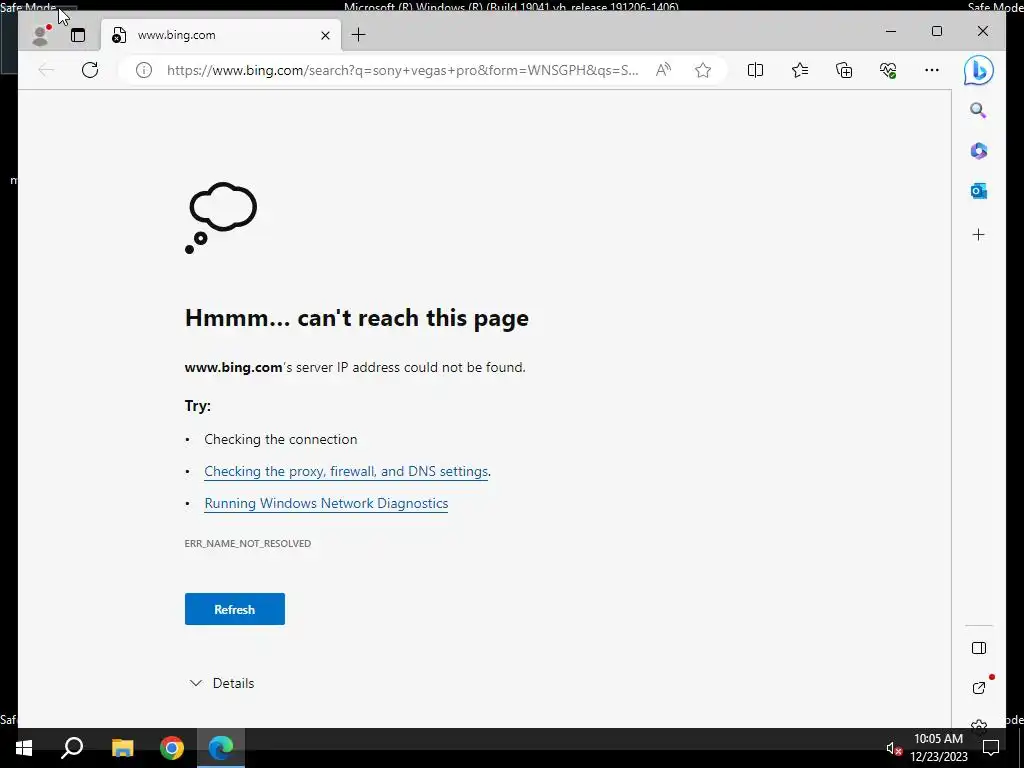Open 'Checking the proxy, firewall, and DNS settings' link

[346, 472]
